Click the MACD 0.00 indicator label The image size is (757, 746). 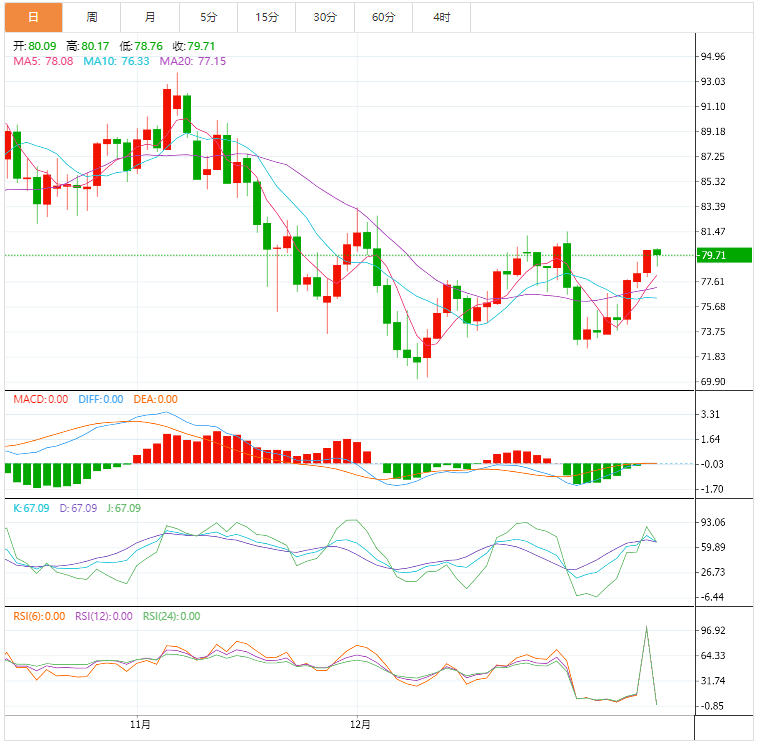(41, 399)
